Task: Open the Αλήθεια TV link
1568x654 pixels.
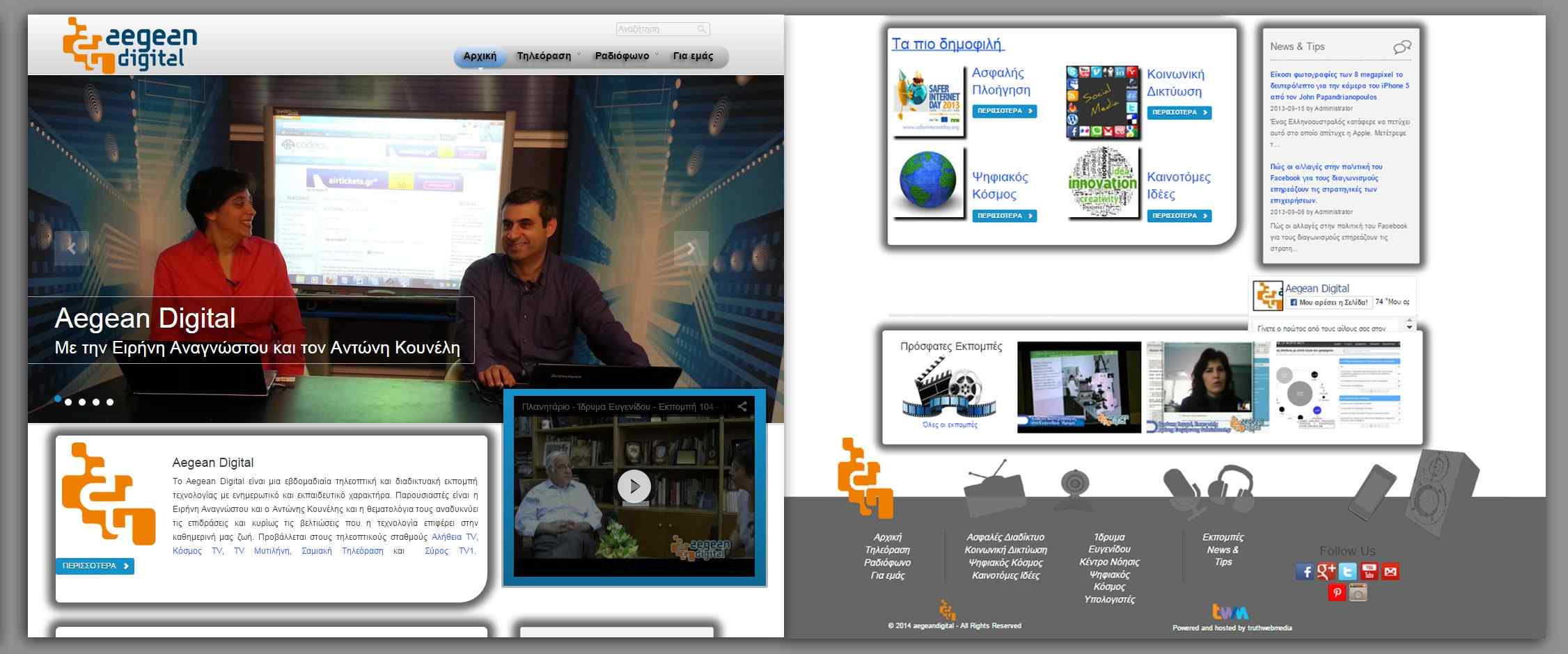Action: tap(455, 537)
